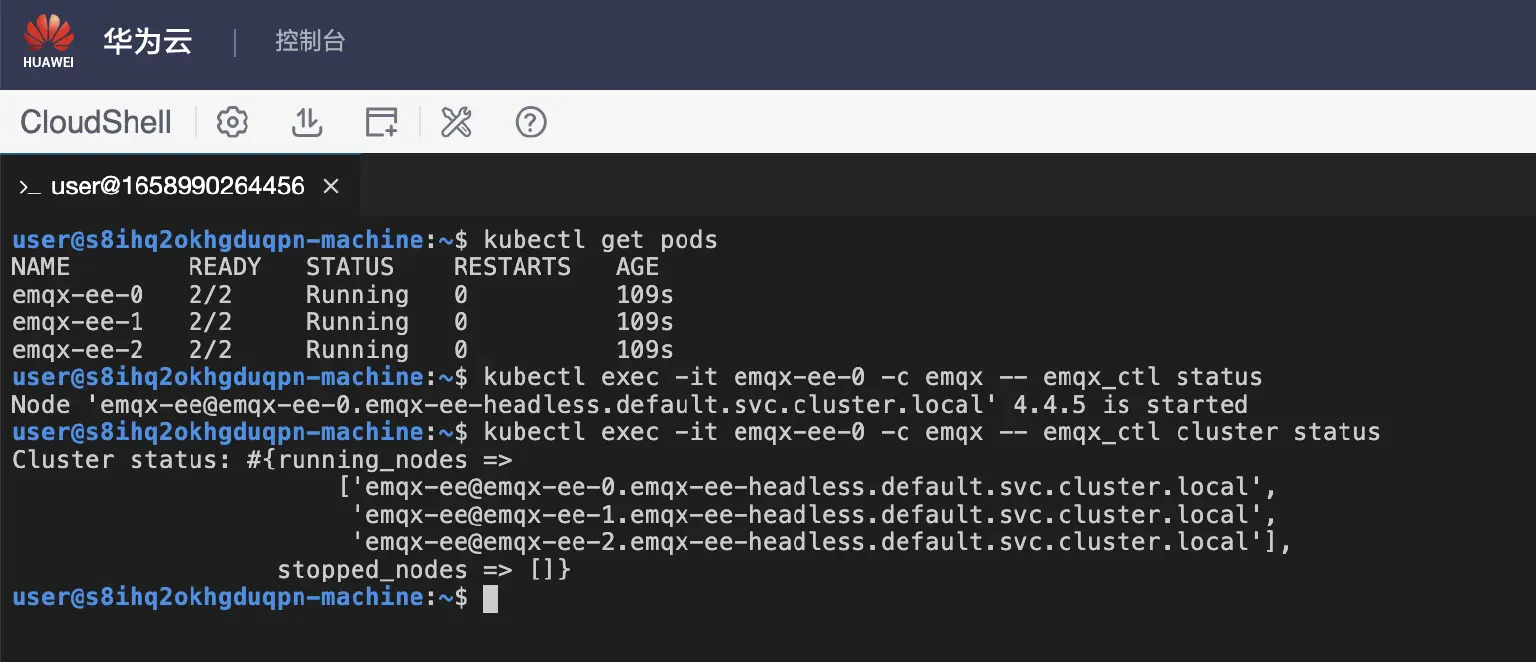
Task: Focus the terminal cursor at the last prompt
Action: [490, 598]
